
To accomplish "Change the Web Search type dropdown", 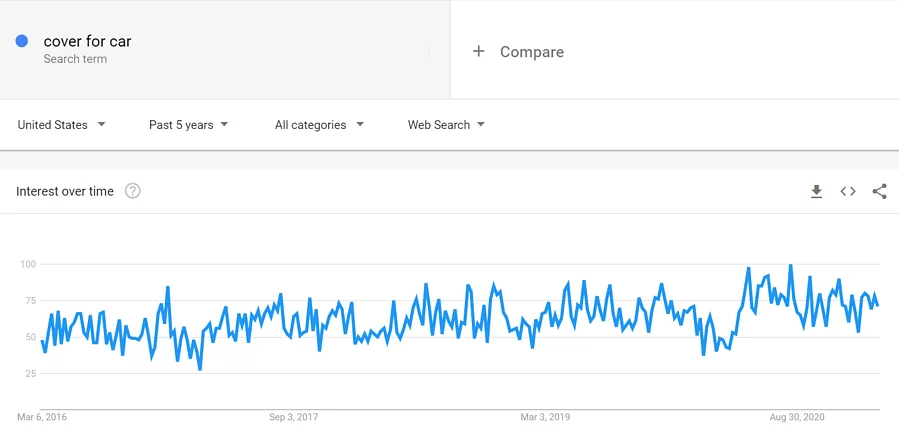I will tap(446, 125).
